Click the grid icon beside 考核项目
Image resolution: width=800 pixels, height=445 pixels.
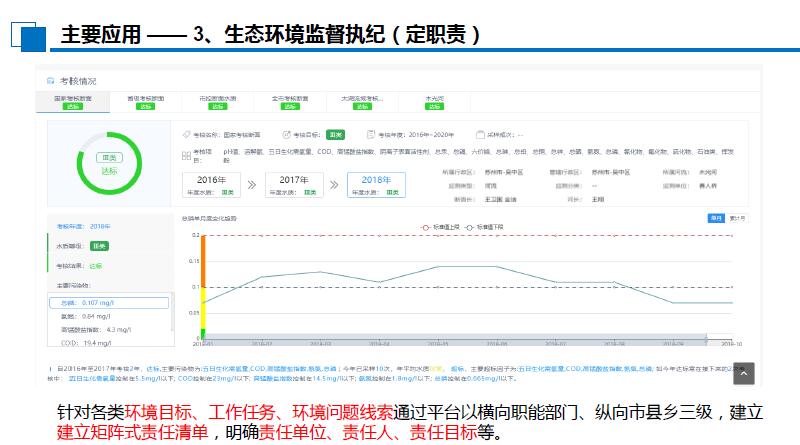click(186, 152)
